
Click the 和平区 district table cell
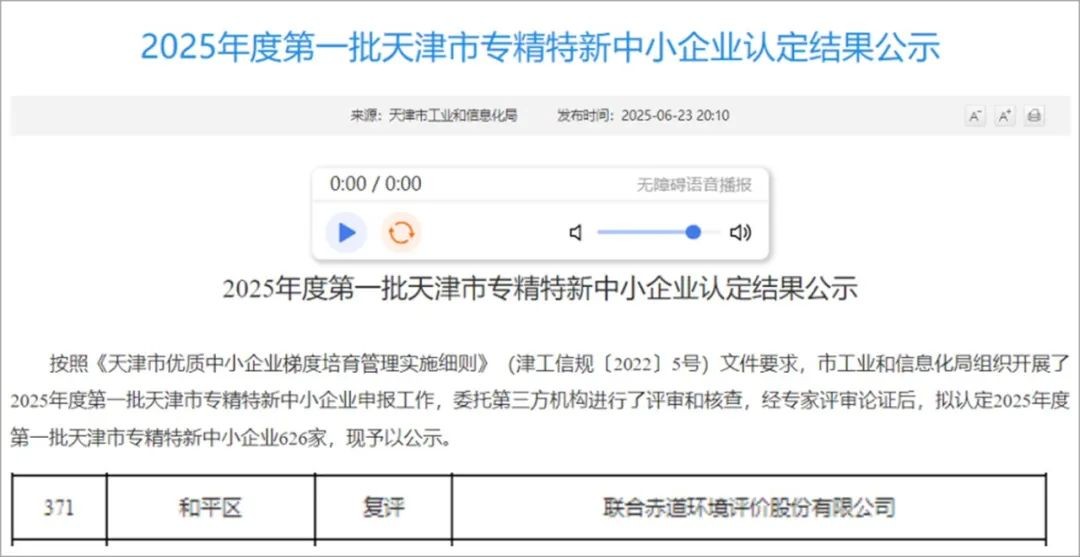pyautogui.click(x=210, y=507)
